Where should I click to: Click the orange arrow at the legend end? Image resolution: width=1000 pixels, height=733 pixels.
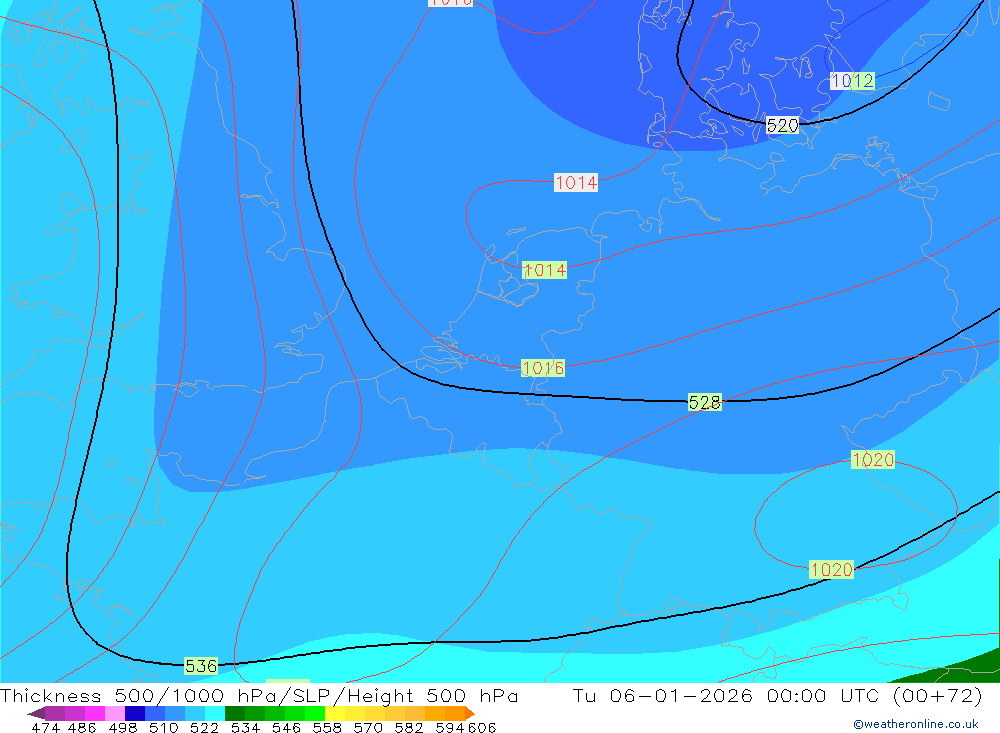point(470,713)
